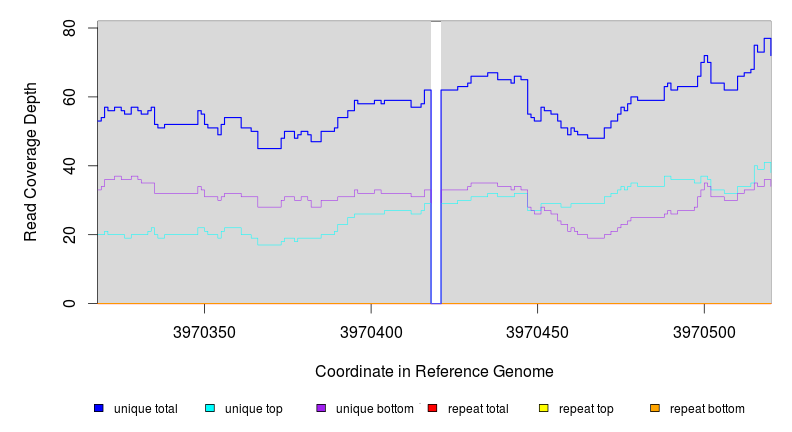Select the "unique top" legend label
The height and width of the screenshot is (432, 792).
[x=254, y=409]
